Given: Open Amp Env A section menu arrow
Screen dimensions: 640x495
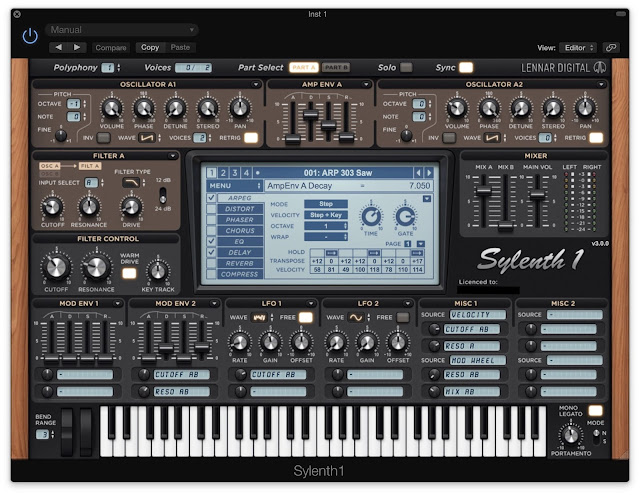Looking at the screenshot, I should (366, 84).
